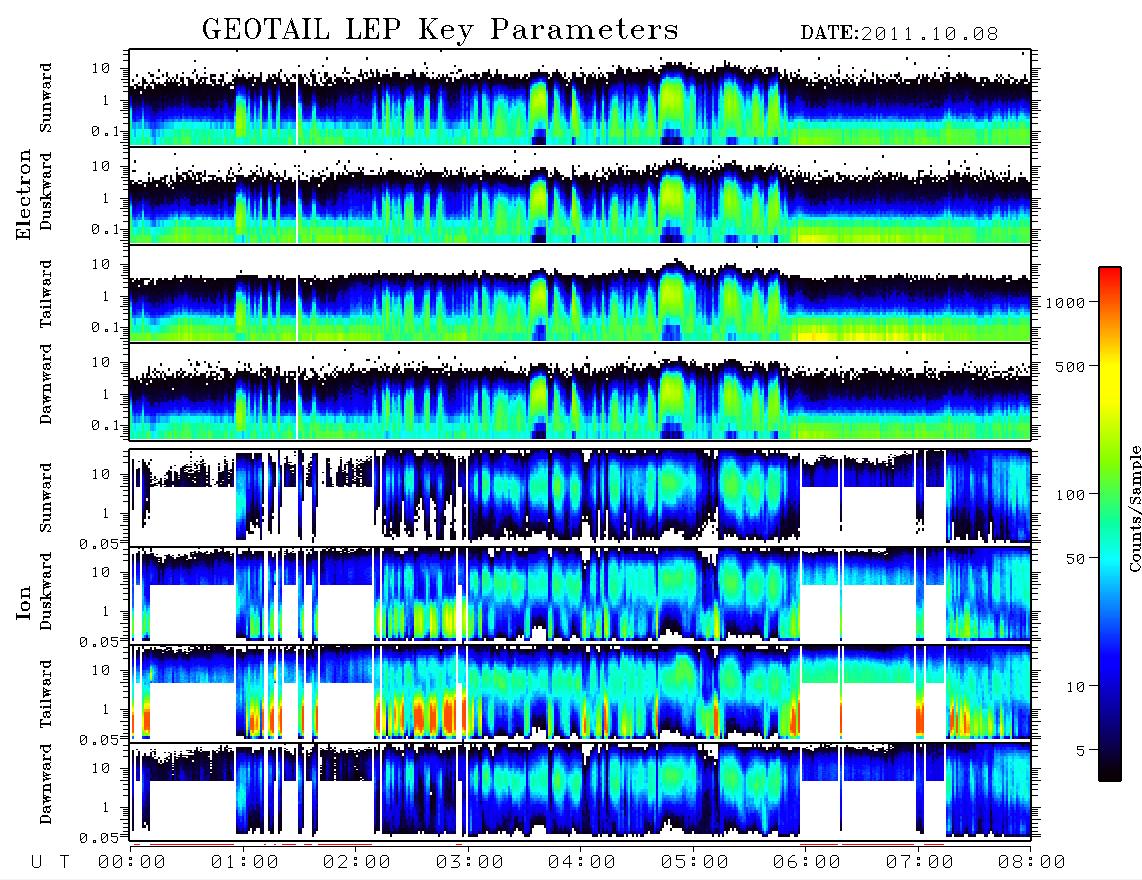The height and width of the screenshot is (880, 1142).
Task: Select the Electron Sunward panel label
Action: click(x=46, y=98)
